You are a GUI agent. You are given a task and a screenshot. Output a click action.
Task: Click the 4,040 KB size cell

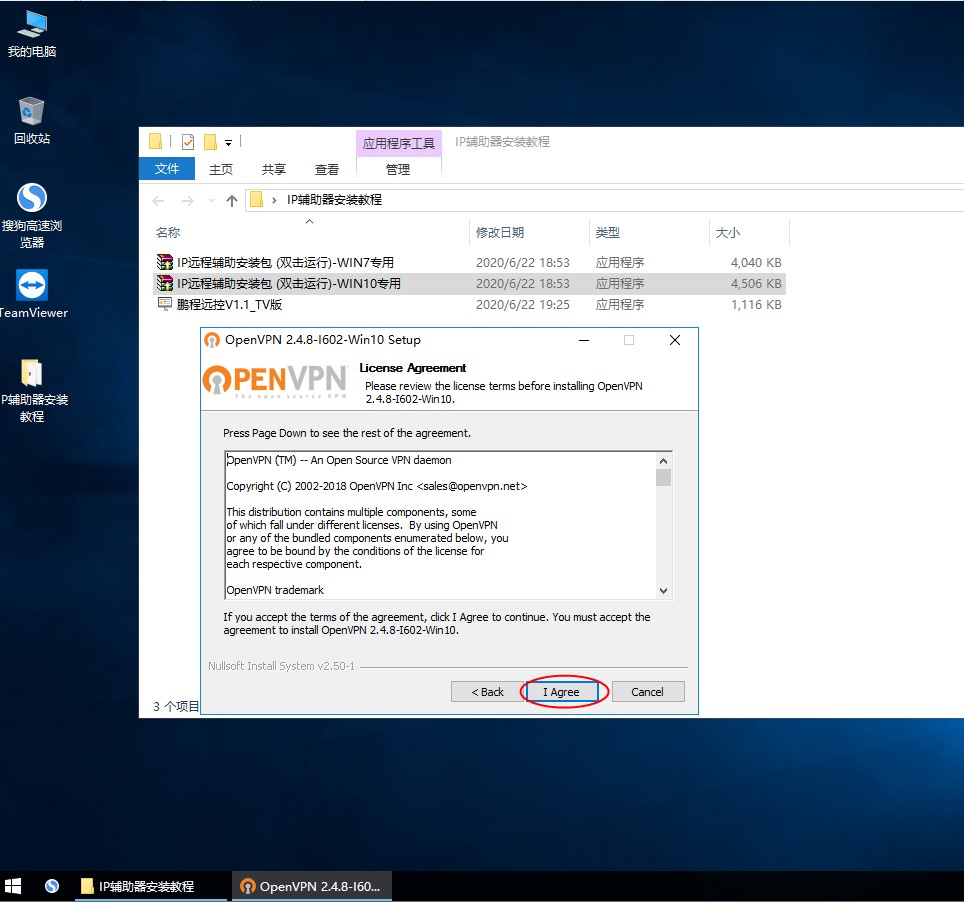click(x=756, y=263)
